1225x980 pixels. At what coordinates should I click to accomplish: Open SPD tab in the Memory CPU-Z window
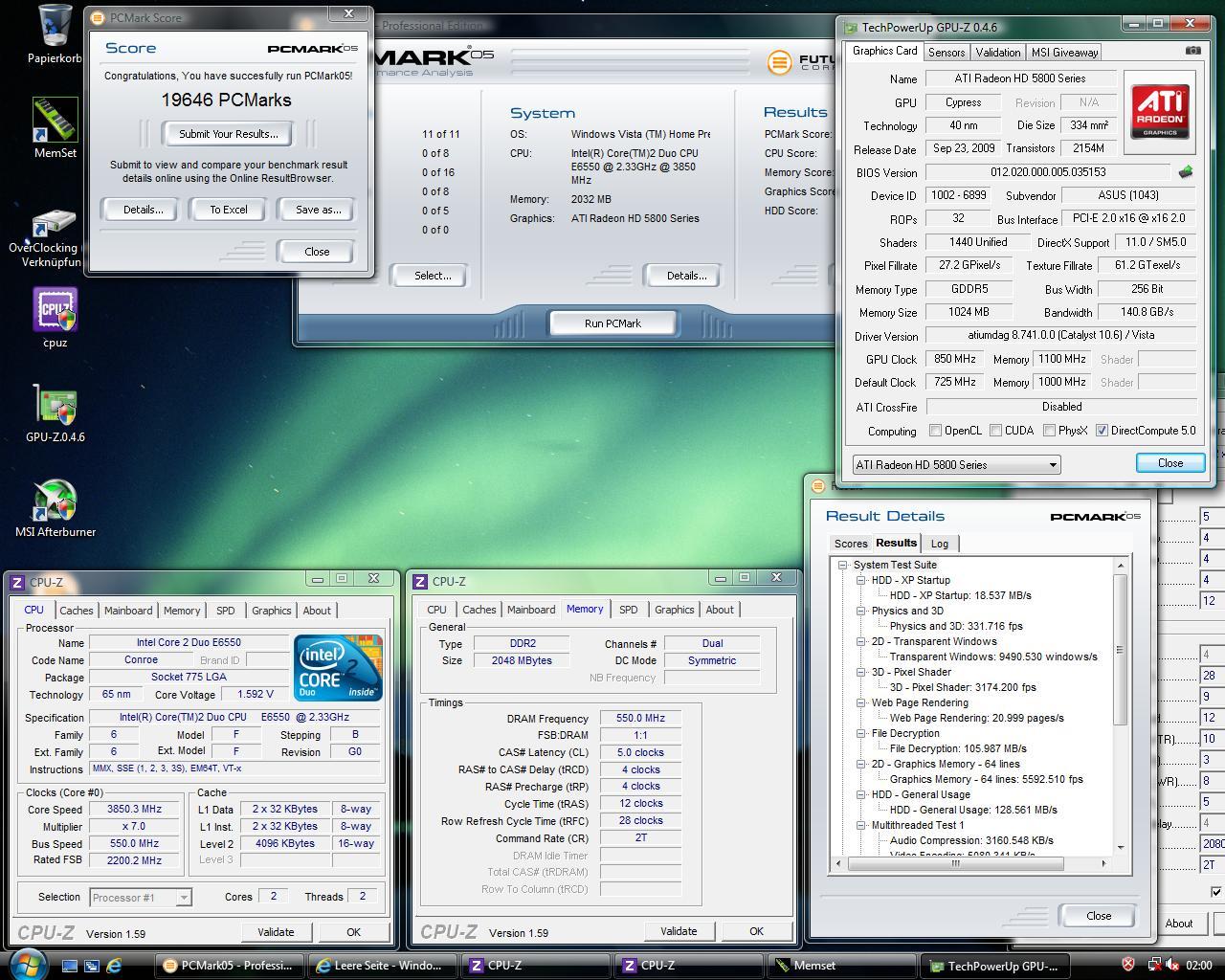pyautogui.click(x=628, y=610)
